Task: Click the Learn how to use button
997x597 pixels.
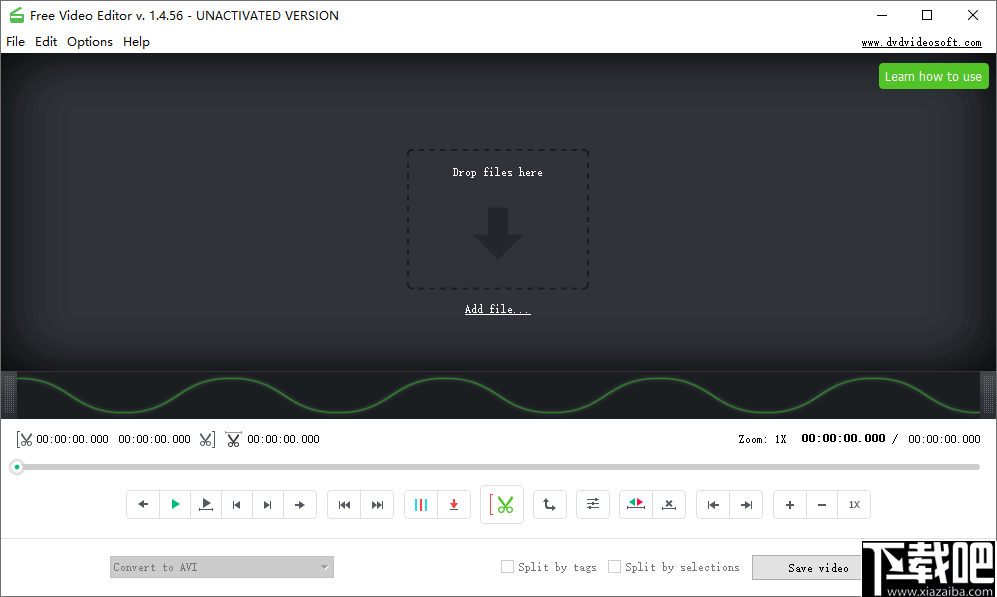Action: click(933, 76)
